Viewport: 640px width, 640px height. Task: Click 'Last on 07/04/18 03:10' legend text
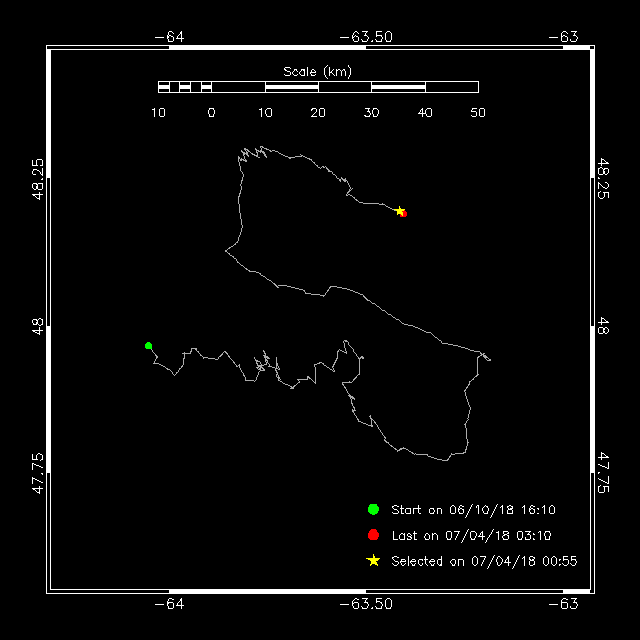(x=471, y=535)
